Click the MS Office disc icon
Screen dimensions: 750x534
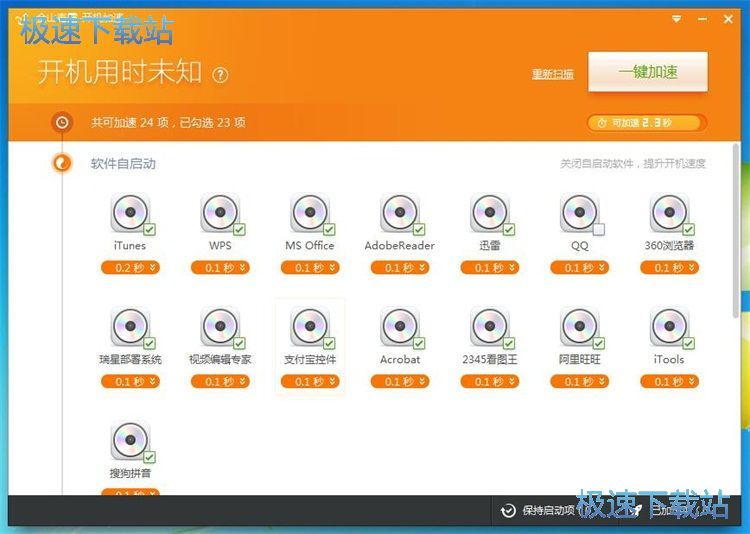309,212
